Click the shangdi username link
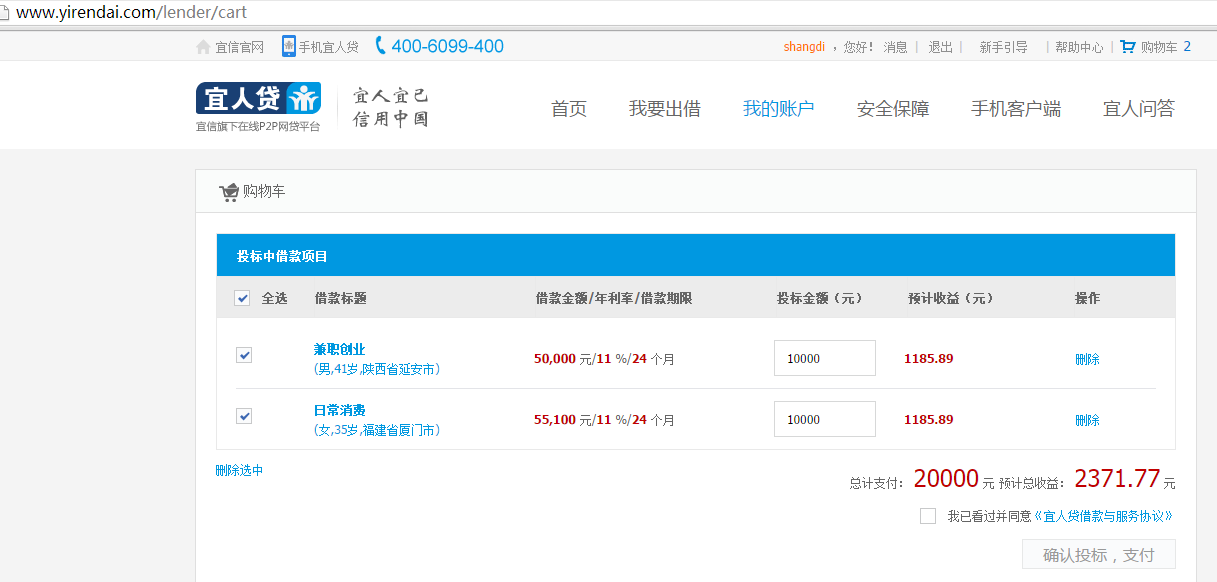This screenshot has width=1217, height=582. pos(804,47)
